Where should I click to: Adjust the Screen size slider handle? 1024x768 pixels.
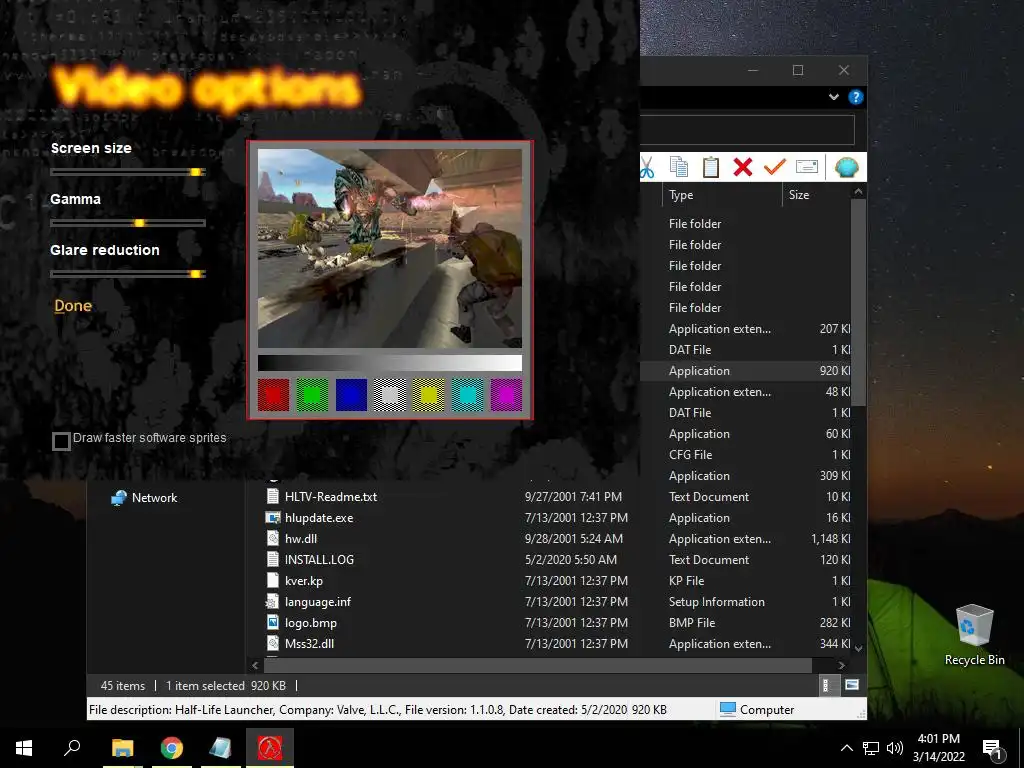pyautogui.click(x=195, y=172)
